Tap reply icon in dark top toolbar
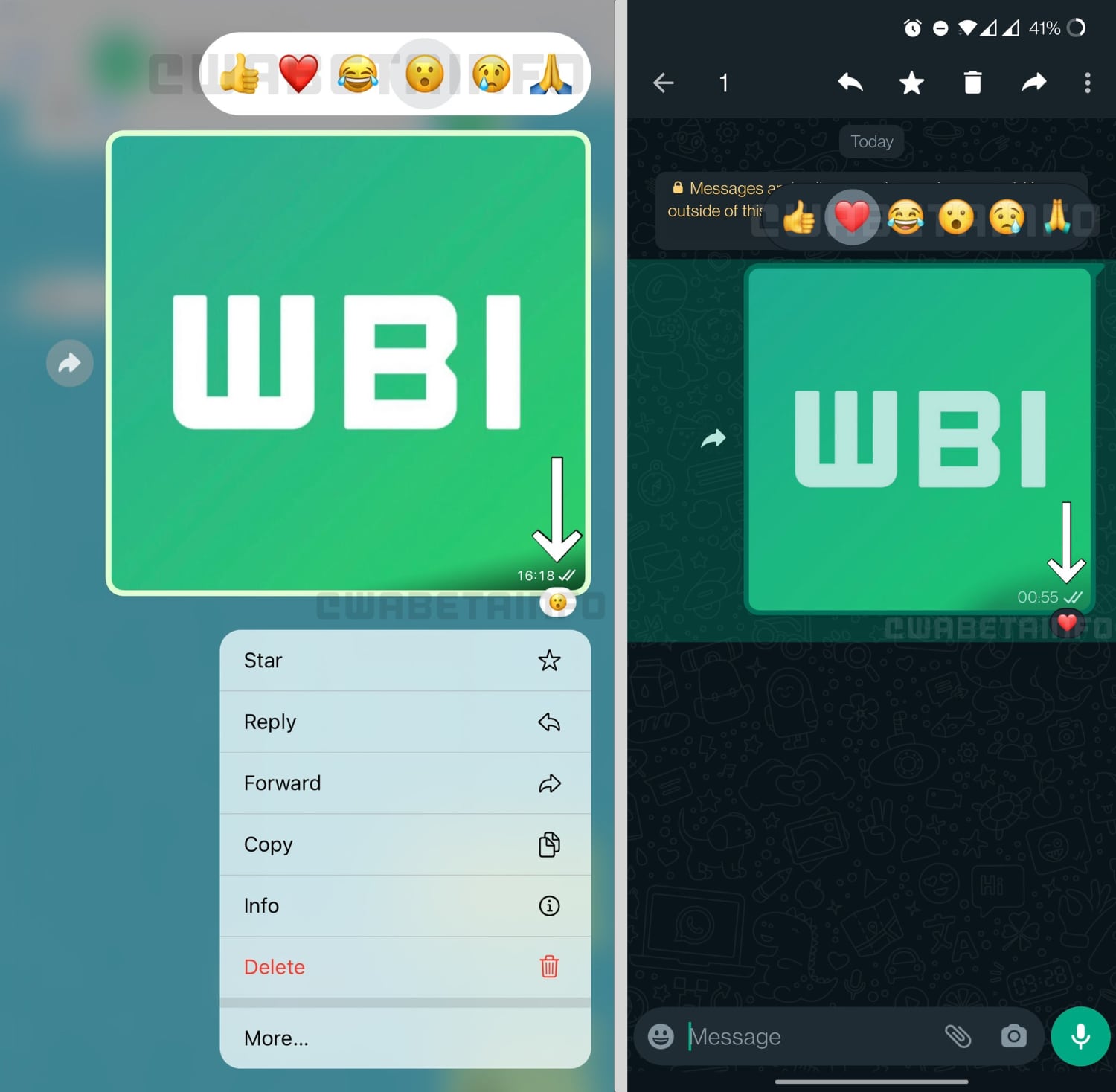The width and height of the screenshot is (1116, 1092). coord(850,83)
